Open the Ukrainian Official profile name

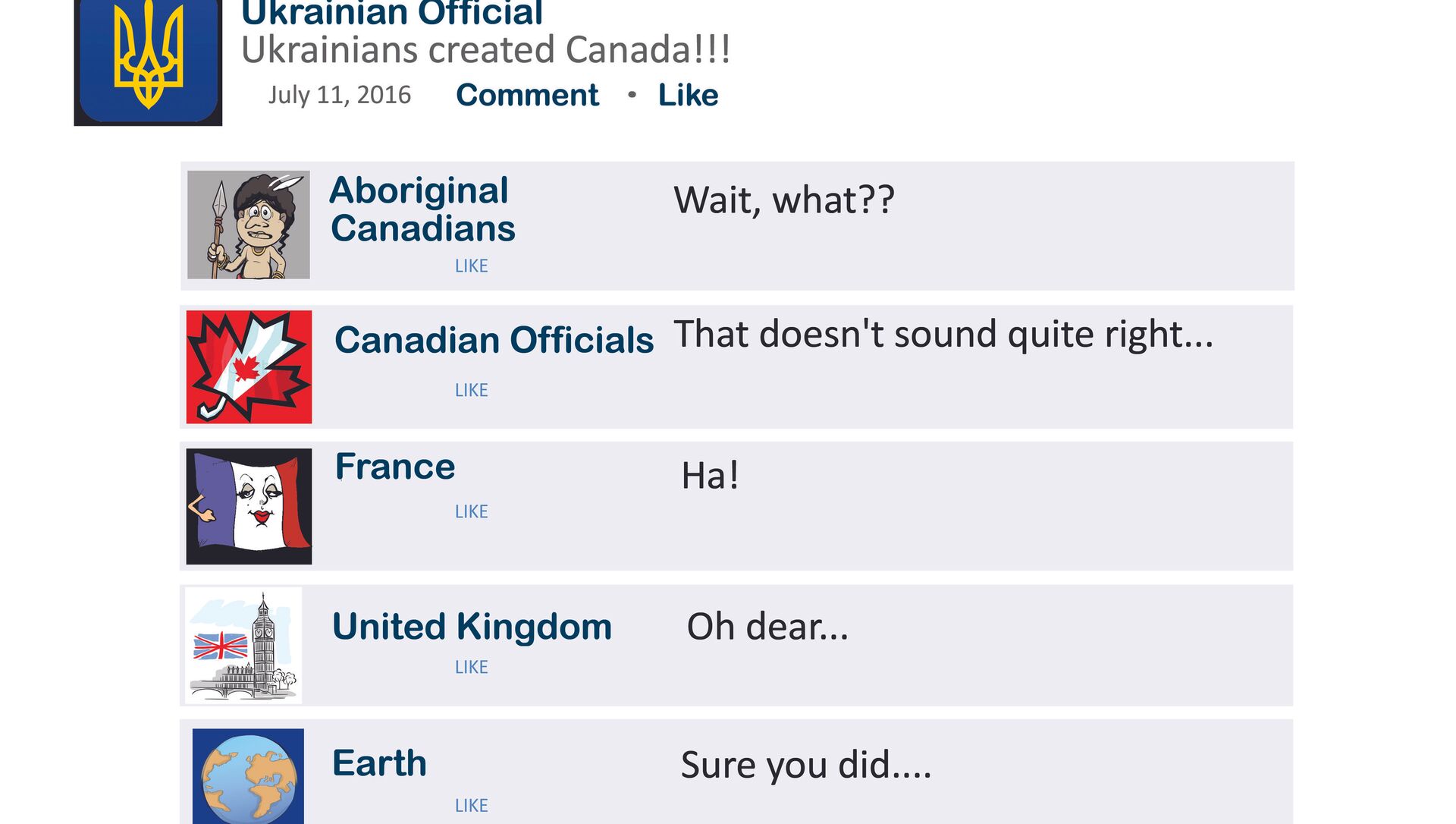391,14
